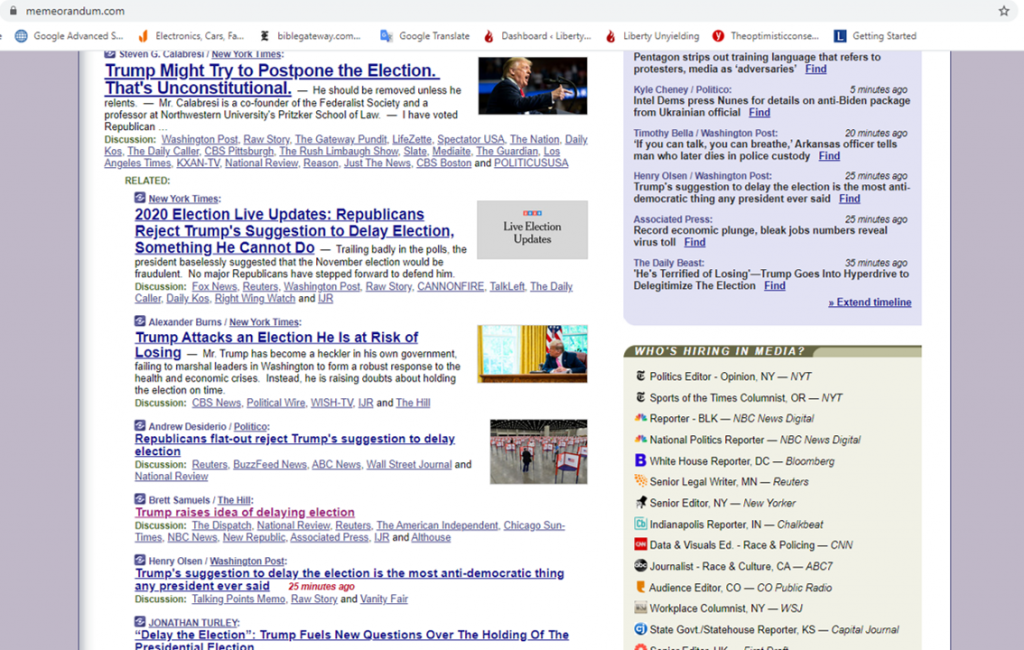The height and width of the screenshot is (650, 1024).
Task: Open 'Republicans flat-out reject Trump's suggestion' headline
Action: click(x=295, y=445)
